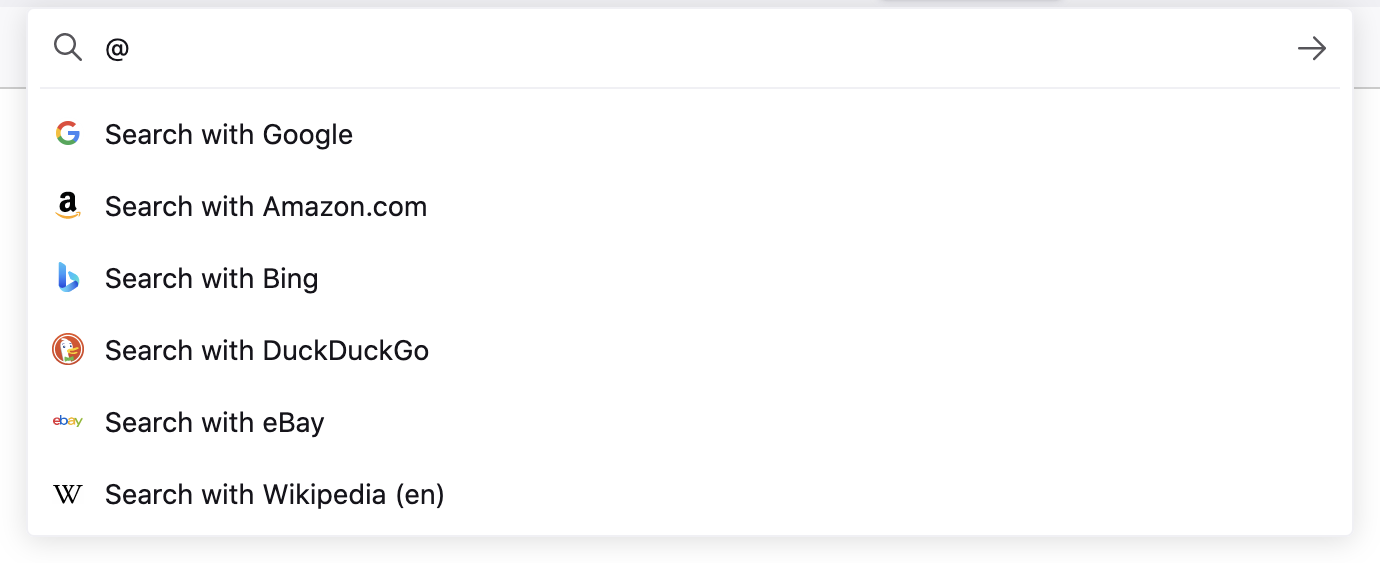Click the Wikipedia W icon
The image size is (1380, 563).
[68, 494]
